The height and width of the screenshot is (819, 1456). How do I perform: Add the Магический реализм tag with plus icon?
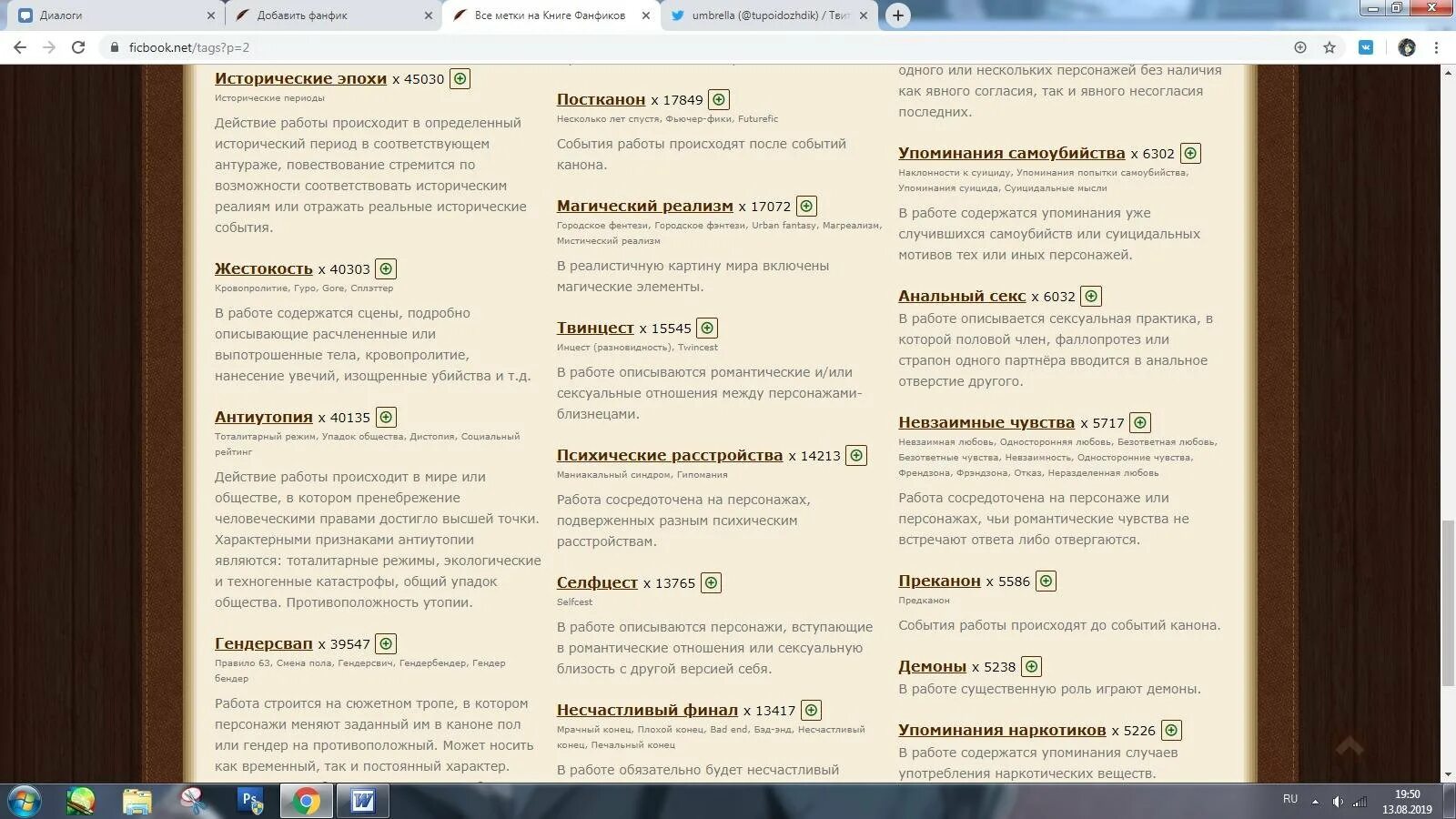click(x=806, y=207)
